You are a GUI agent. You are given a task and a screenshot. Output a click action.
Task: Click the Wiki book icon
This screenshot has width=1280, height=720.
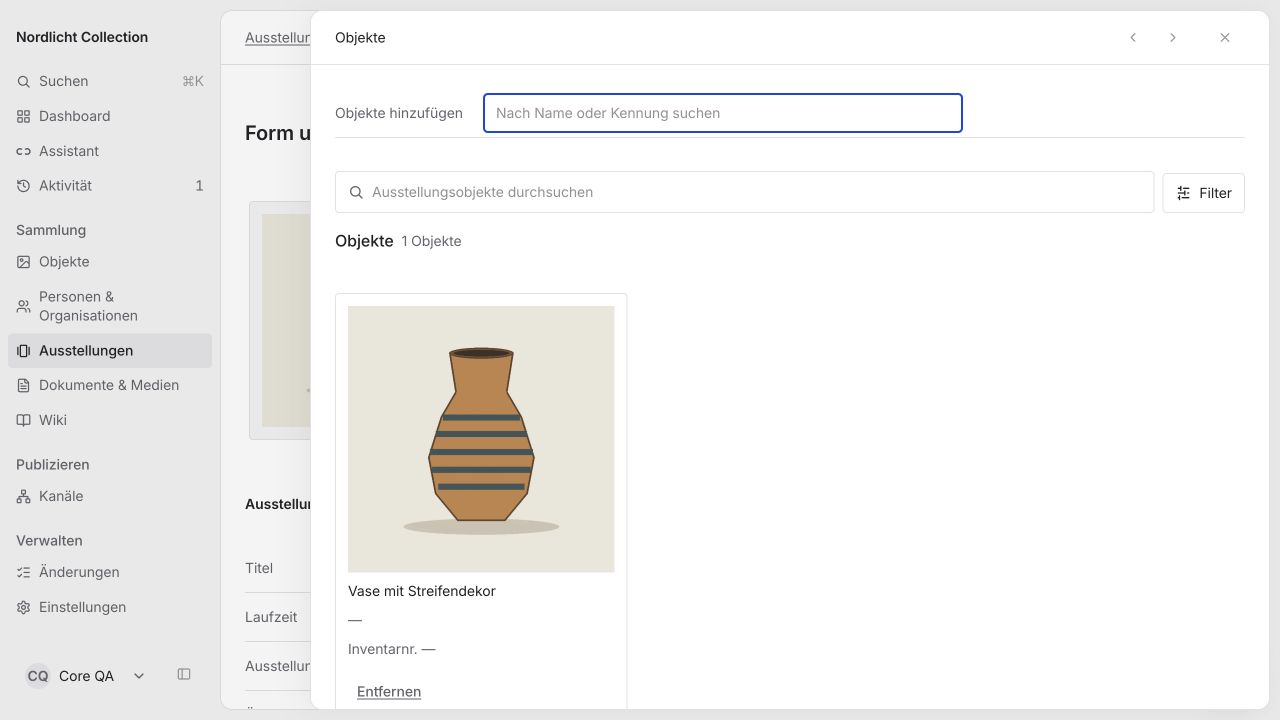click(x=24, y=420)
